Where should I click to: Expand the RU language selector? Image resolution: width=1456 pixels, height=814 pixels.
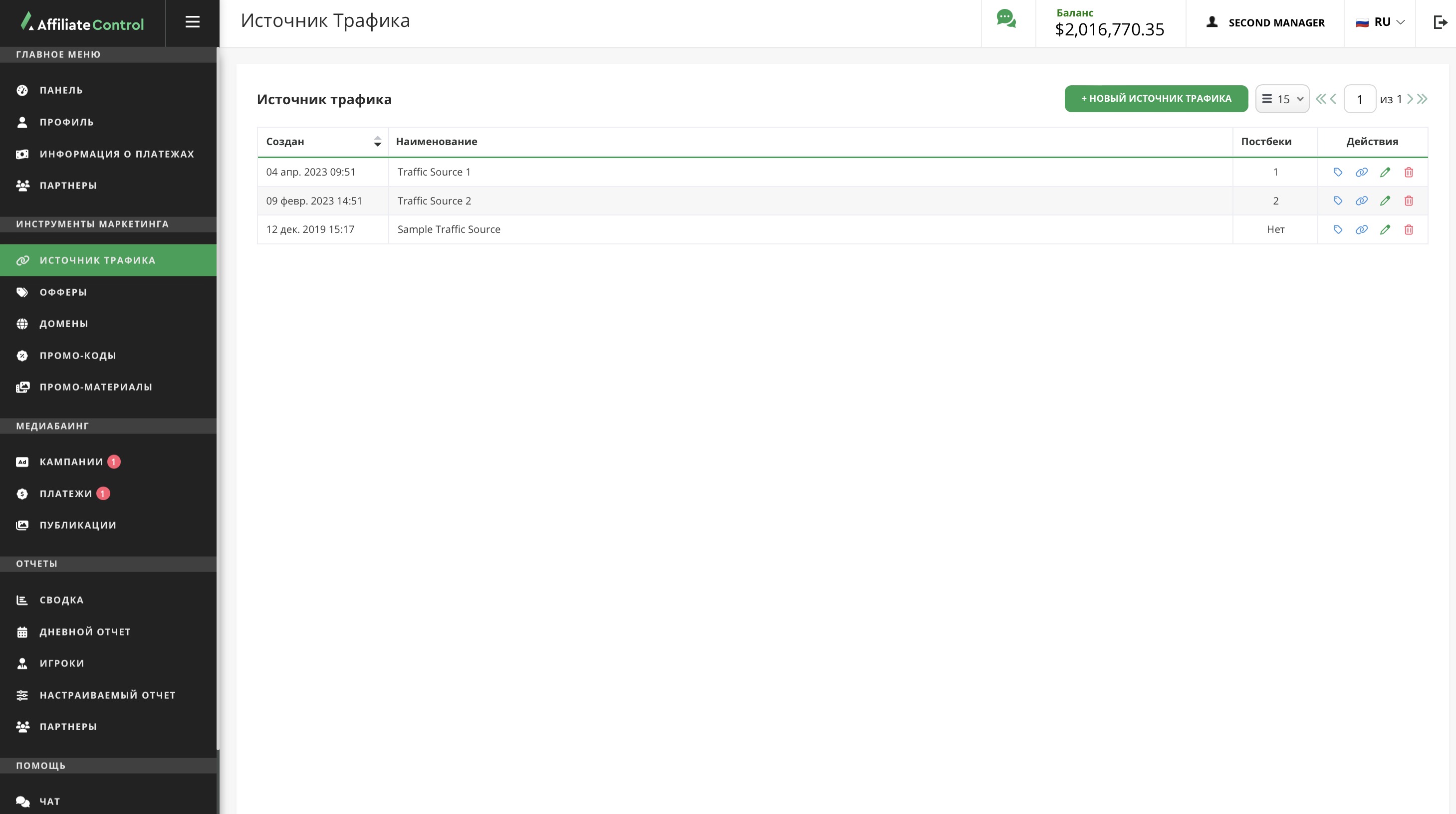coord(1380,22)
